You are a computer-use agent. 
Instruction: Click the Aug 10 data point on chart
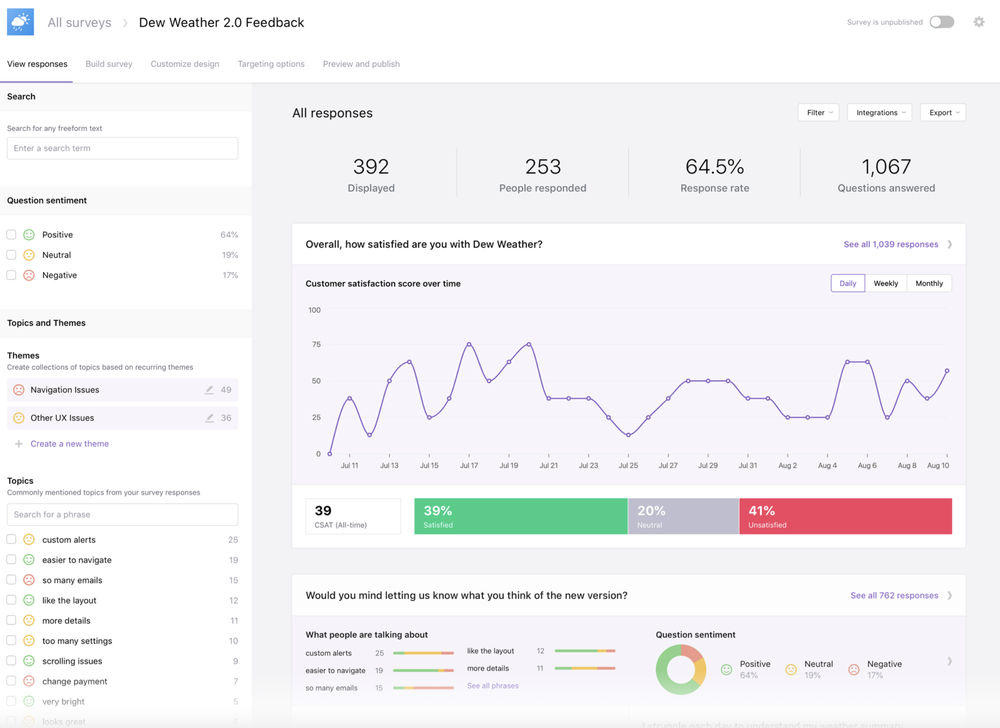click(x=947, y=370)
